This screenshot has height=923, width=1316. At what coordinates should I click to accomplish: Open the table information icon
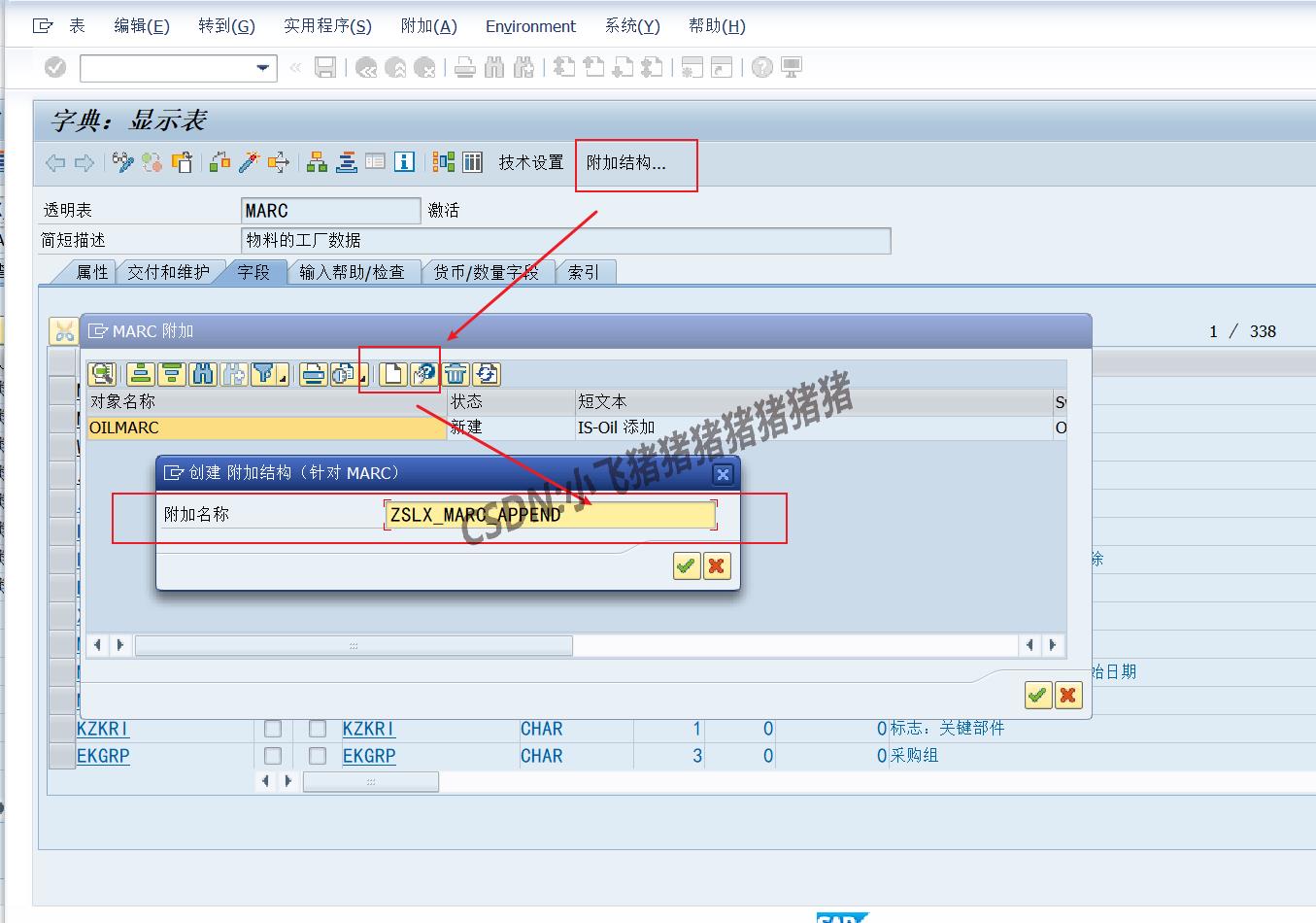pyautogui.click(x=404, y=162)
